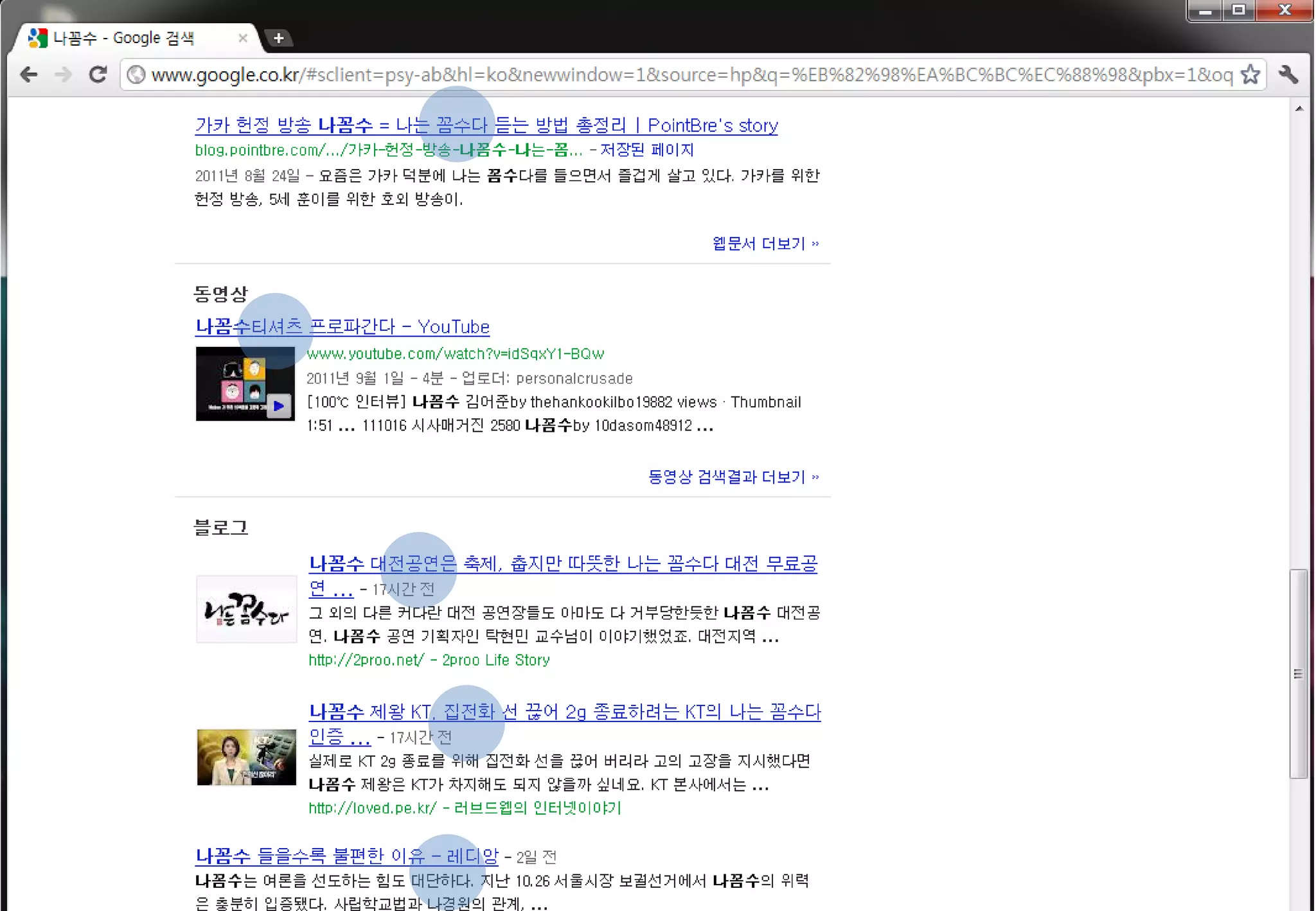1316x911 pixels.
Task: Click the browser forward arrow button
Action: click(x=63, y=75)
